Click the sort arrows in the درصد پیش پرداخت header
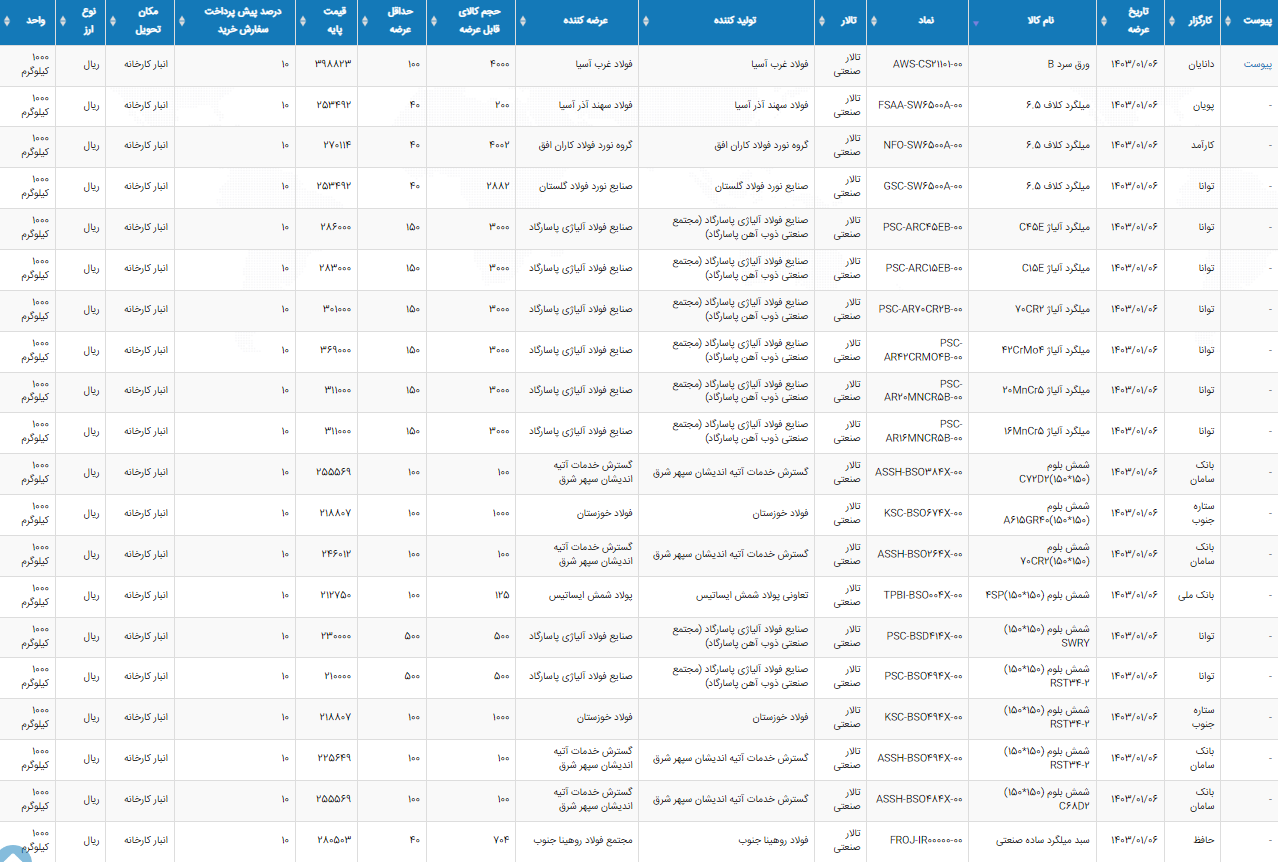The image size is (1278, 862). (x=183, y=22)
